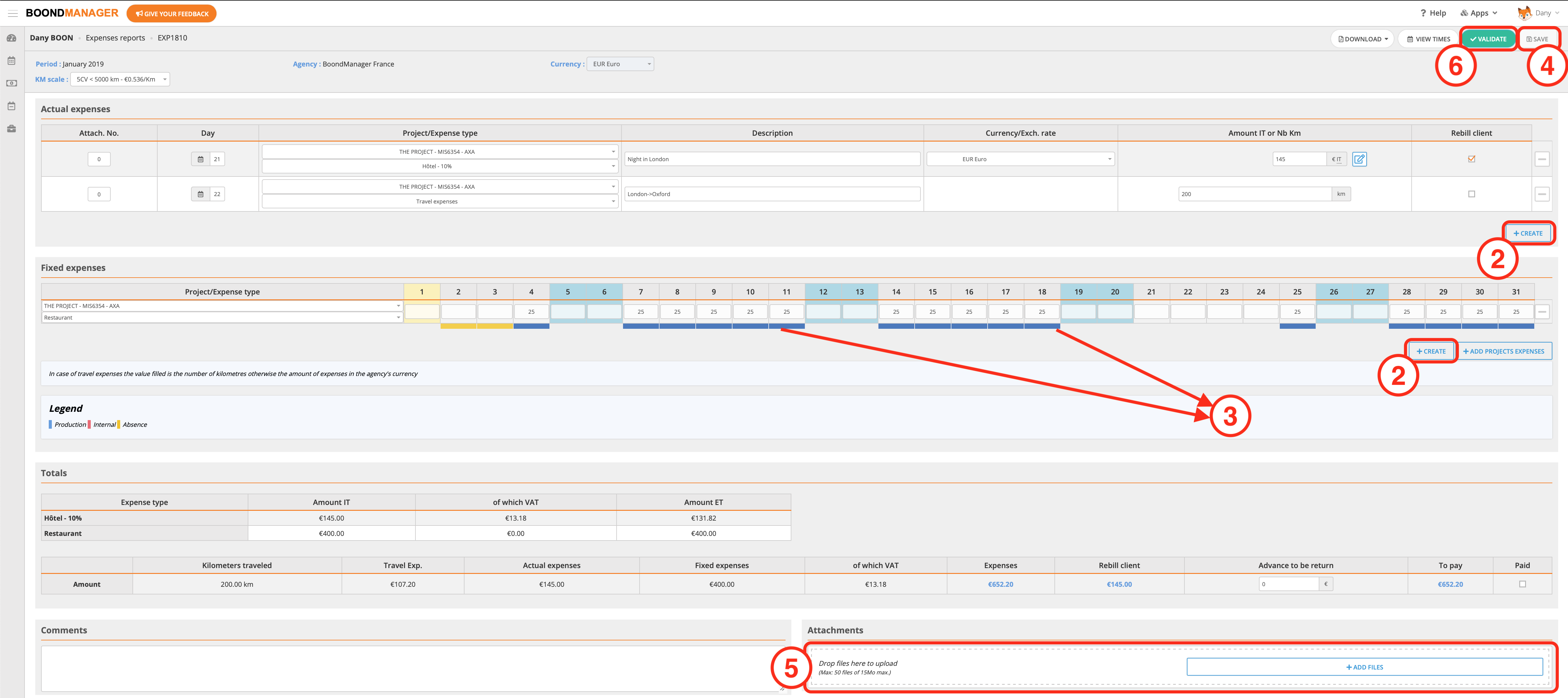Click the file drop zone text
The width and height of the screenshot is (1568, 698).
point(858,668)
